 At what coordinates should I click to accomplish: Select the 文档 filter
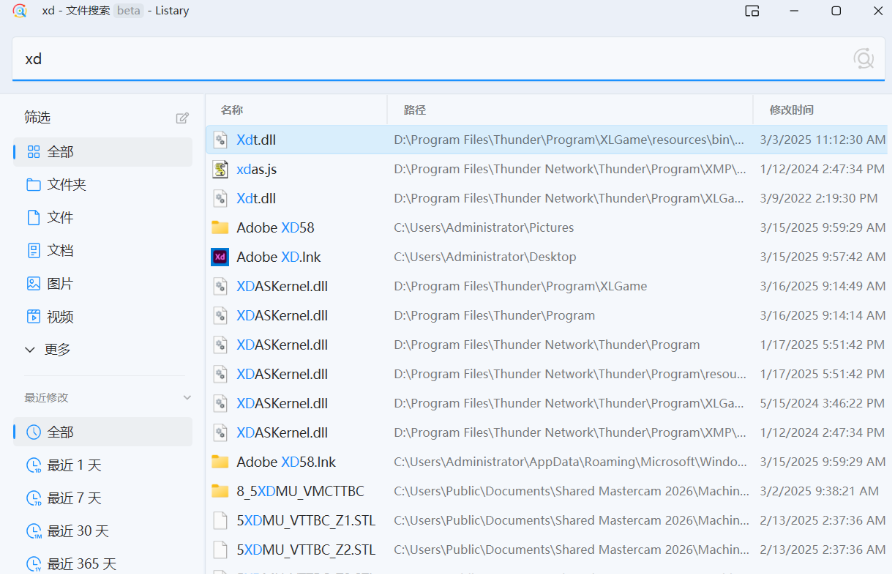click(60, 251)
